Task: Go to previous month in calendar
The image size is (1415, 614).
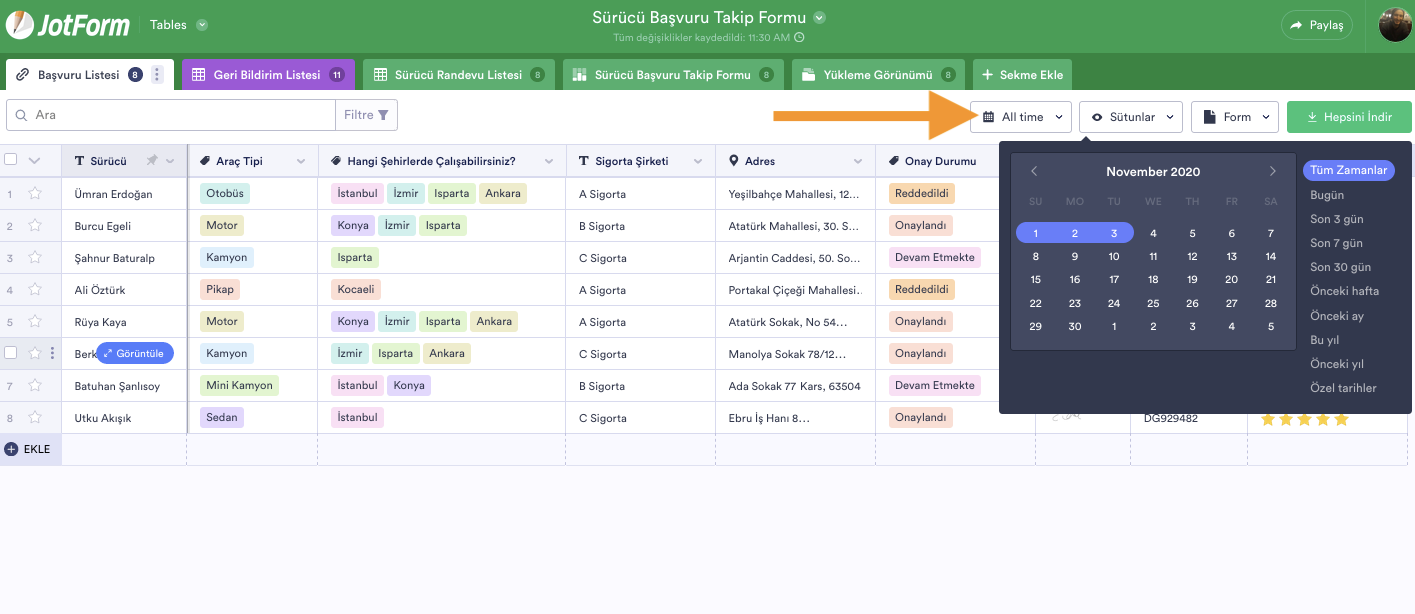Action: coord(1035,172)
